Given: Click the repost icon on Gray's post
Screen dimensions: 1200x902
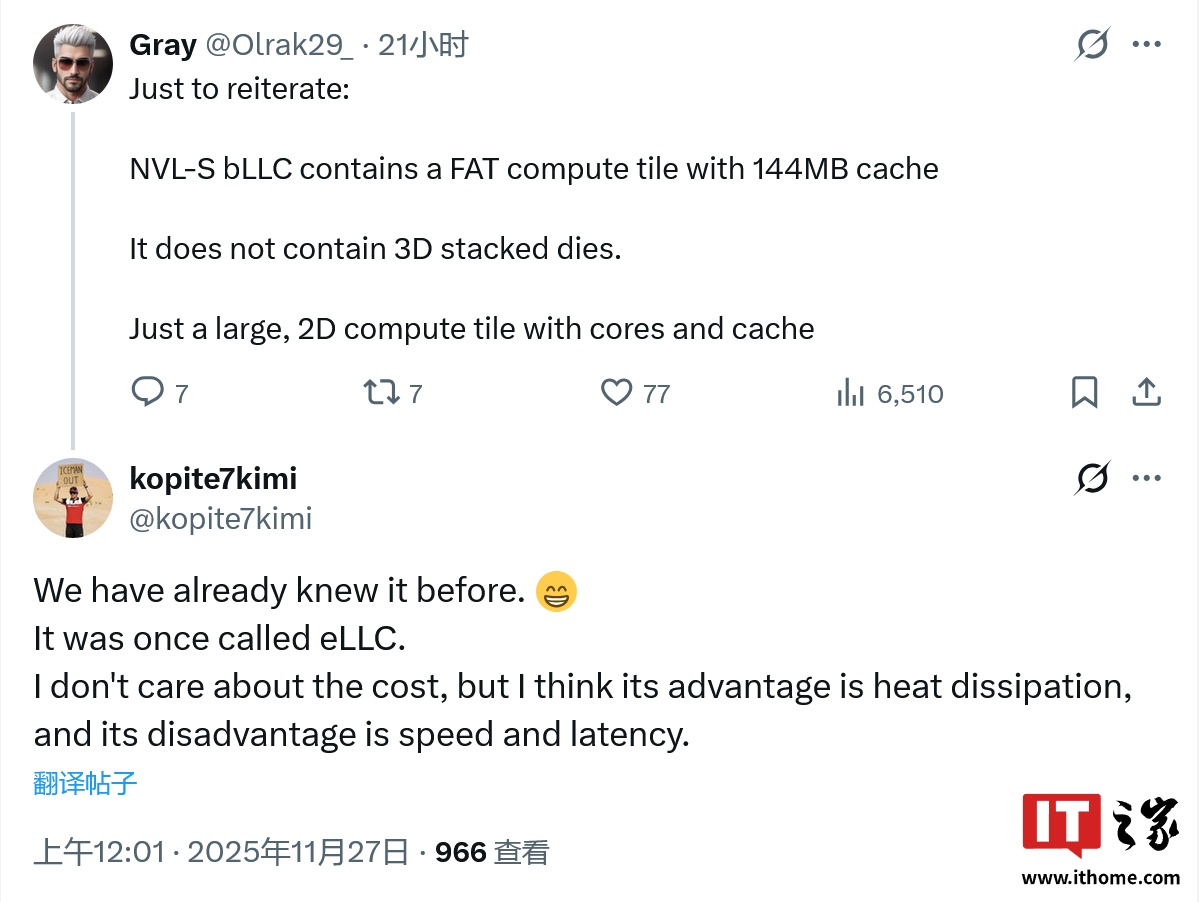Looking at the screenshot, I should click(x=380, y=392).
